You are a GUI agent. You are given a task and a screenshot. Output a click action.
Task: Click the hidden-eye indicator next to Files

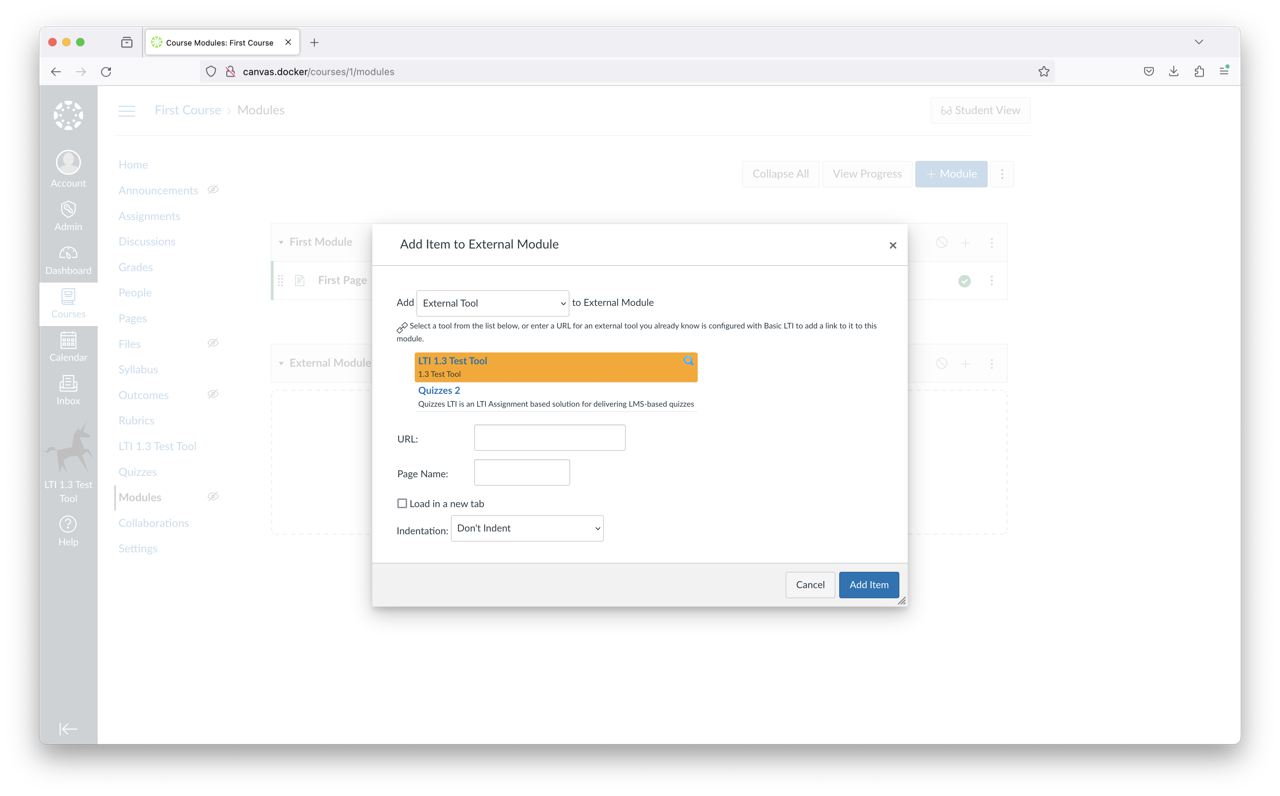click(x=212, y=343)
